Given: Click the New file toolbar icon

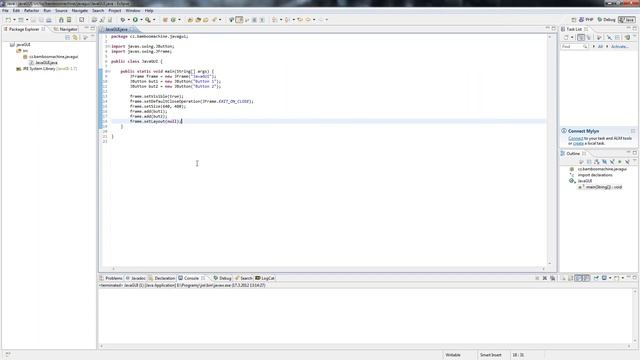Looking at the screenshot, I should [8, 20].
